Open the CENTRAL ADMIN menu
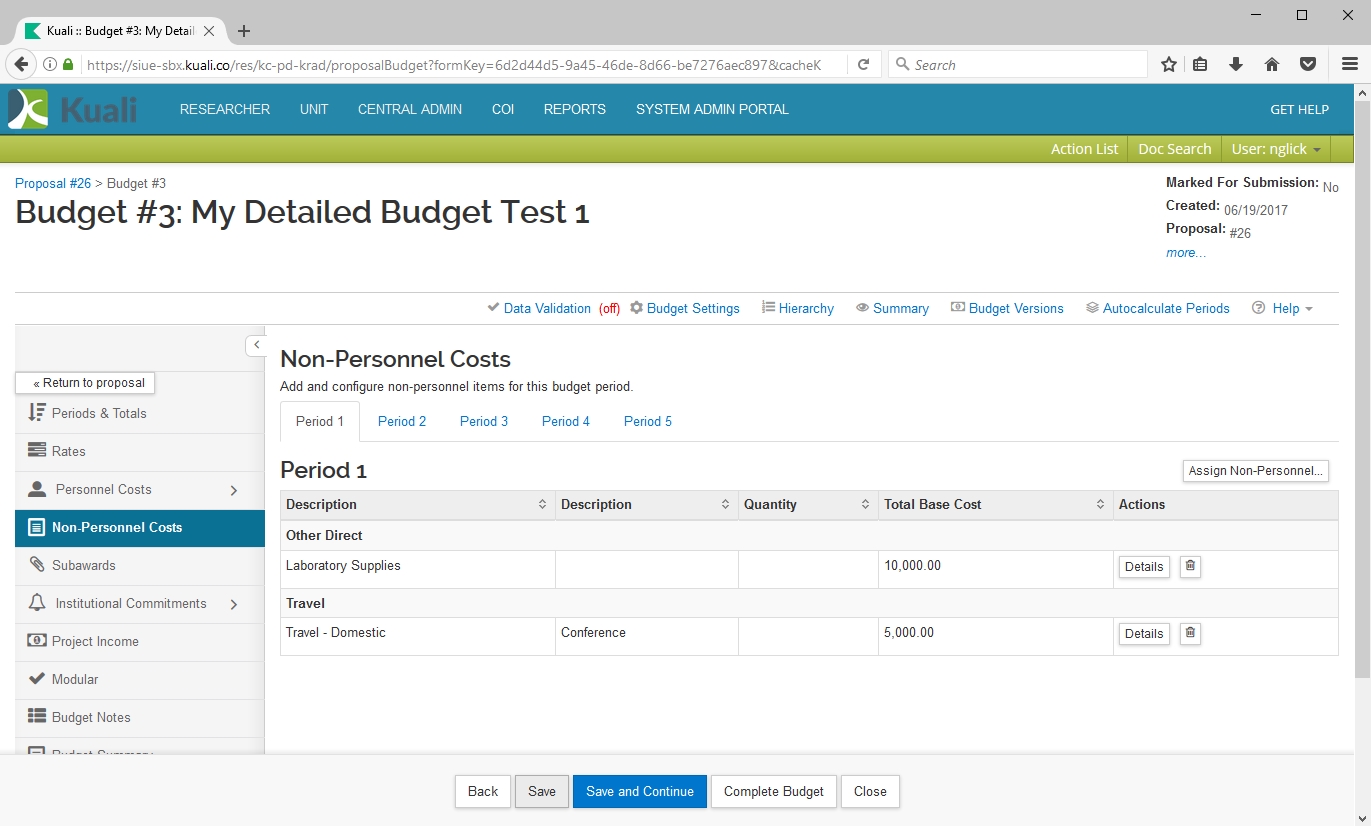The image size is (1371, 826). [410, 109]
